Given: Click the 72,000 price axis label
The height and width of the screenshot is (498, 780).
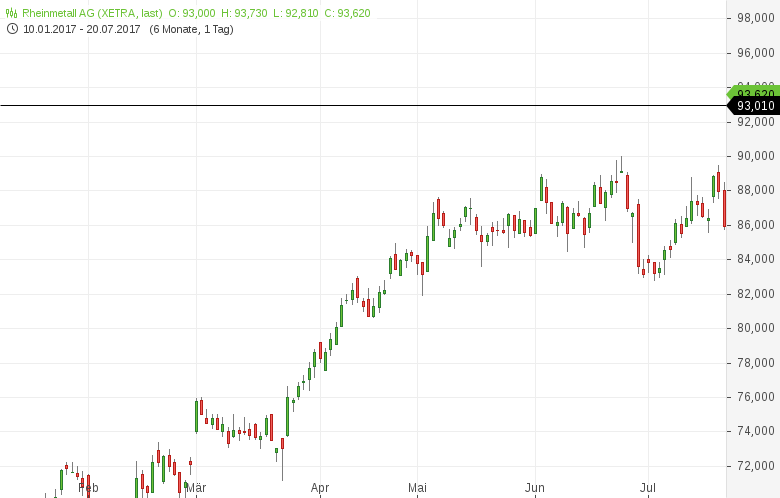Looking at the screenshot, I should click(x=756, y=466).
